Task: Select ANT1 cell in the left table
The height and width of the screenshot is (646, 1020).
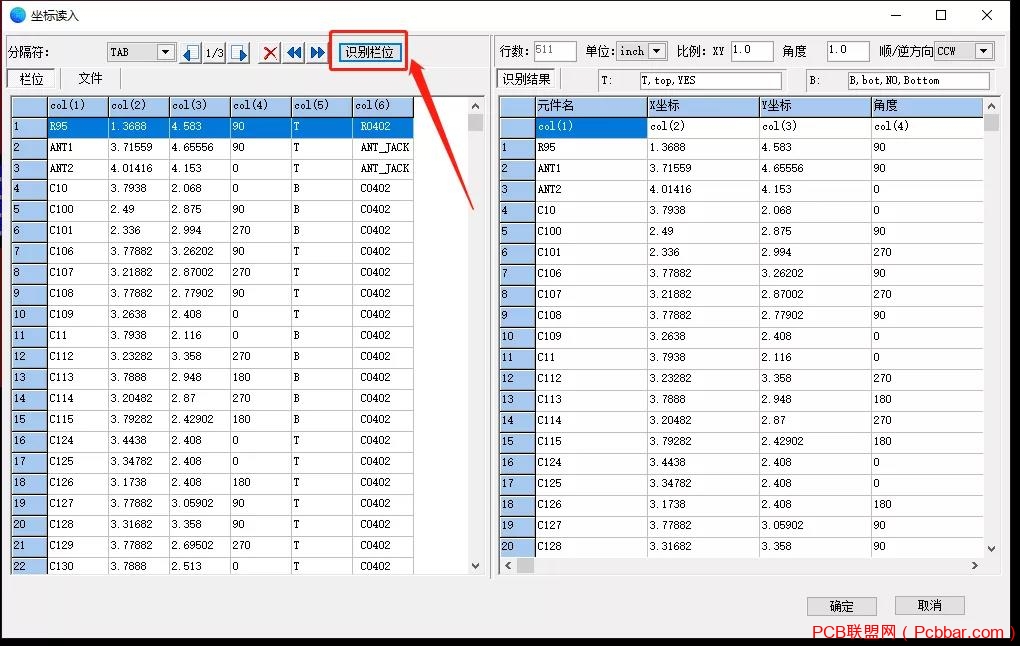Action: (x=78, y=148)
